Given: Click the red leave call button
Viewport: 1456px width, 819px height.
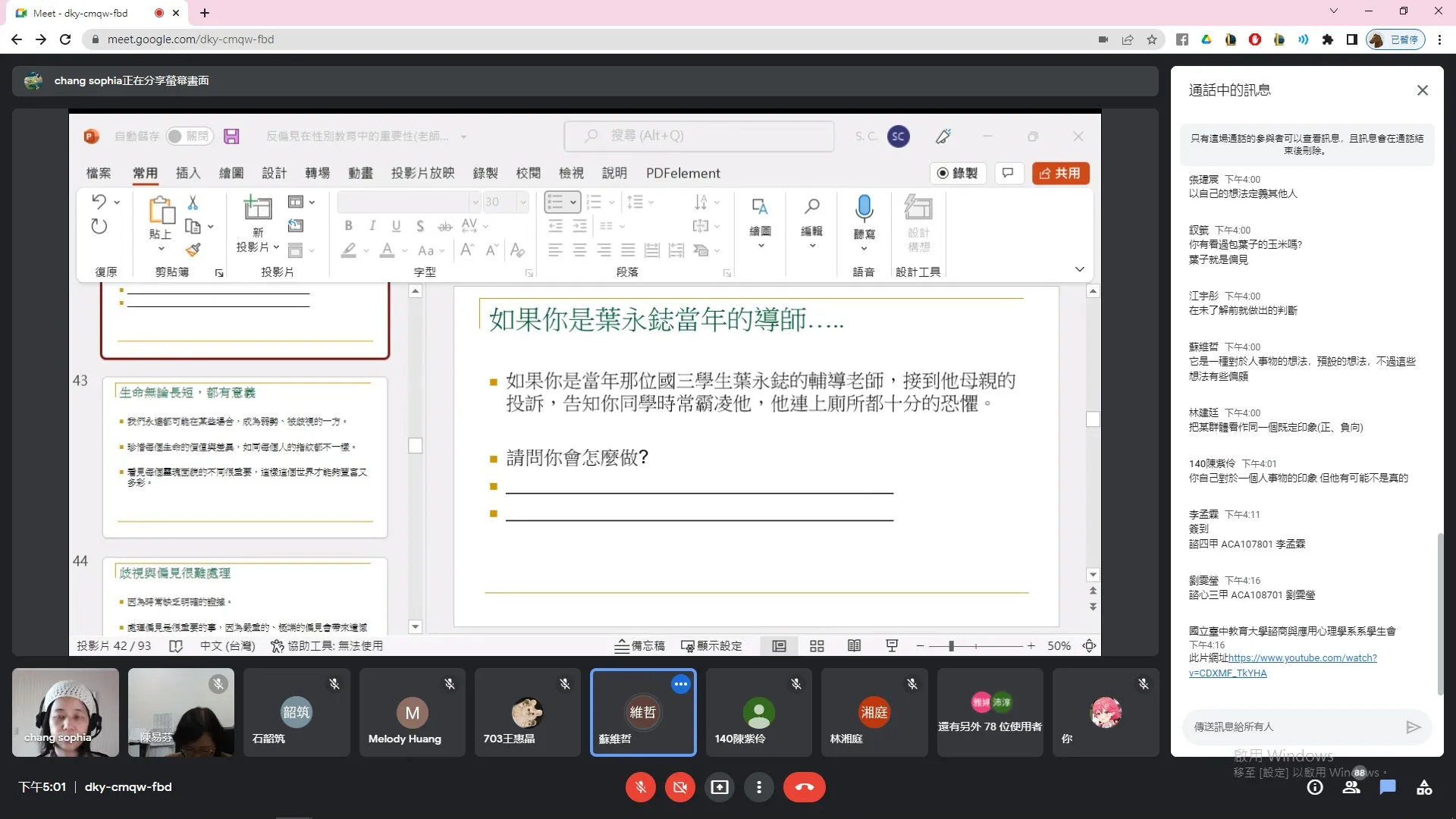Looking at the screenshot, I should click(805, 787).
